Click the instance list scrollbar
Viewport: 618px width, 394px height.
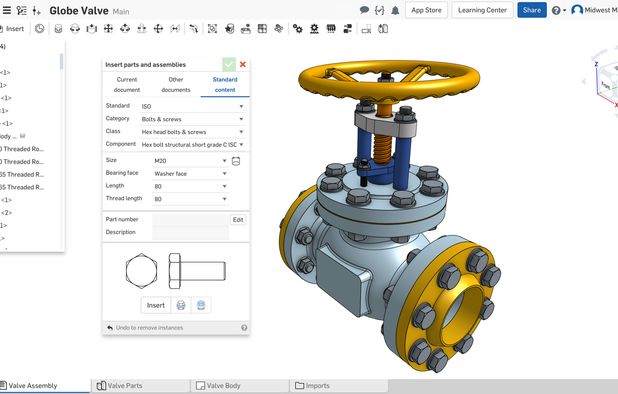(61, 62)
